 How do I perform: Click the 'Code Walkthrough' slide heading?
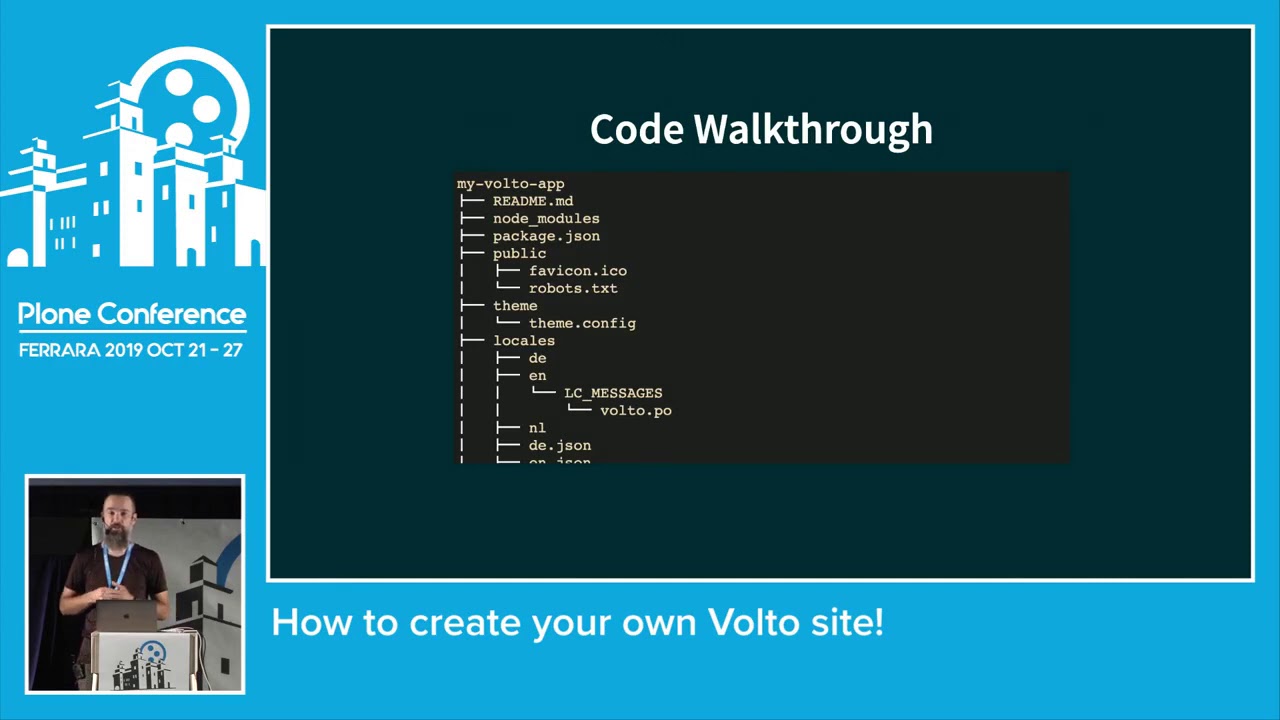pyautogui.click(x=761, y=130)
